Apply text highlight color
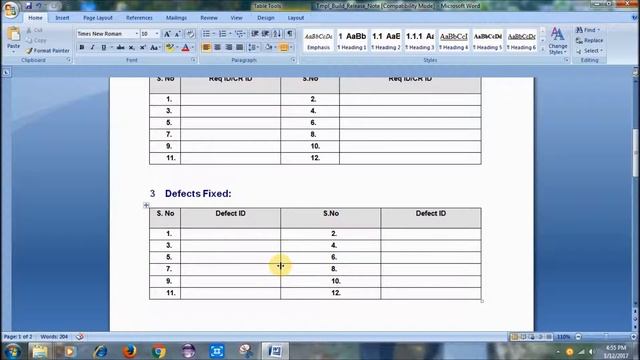This screenshot has height=360, width=640. (170, 47)
